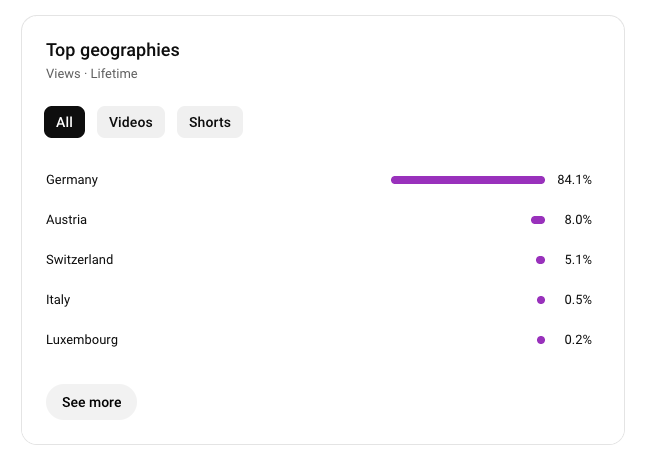The height and width of the screenshot is (462, 663).
Task: Click the Austria country label
Action: (67, 220)
